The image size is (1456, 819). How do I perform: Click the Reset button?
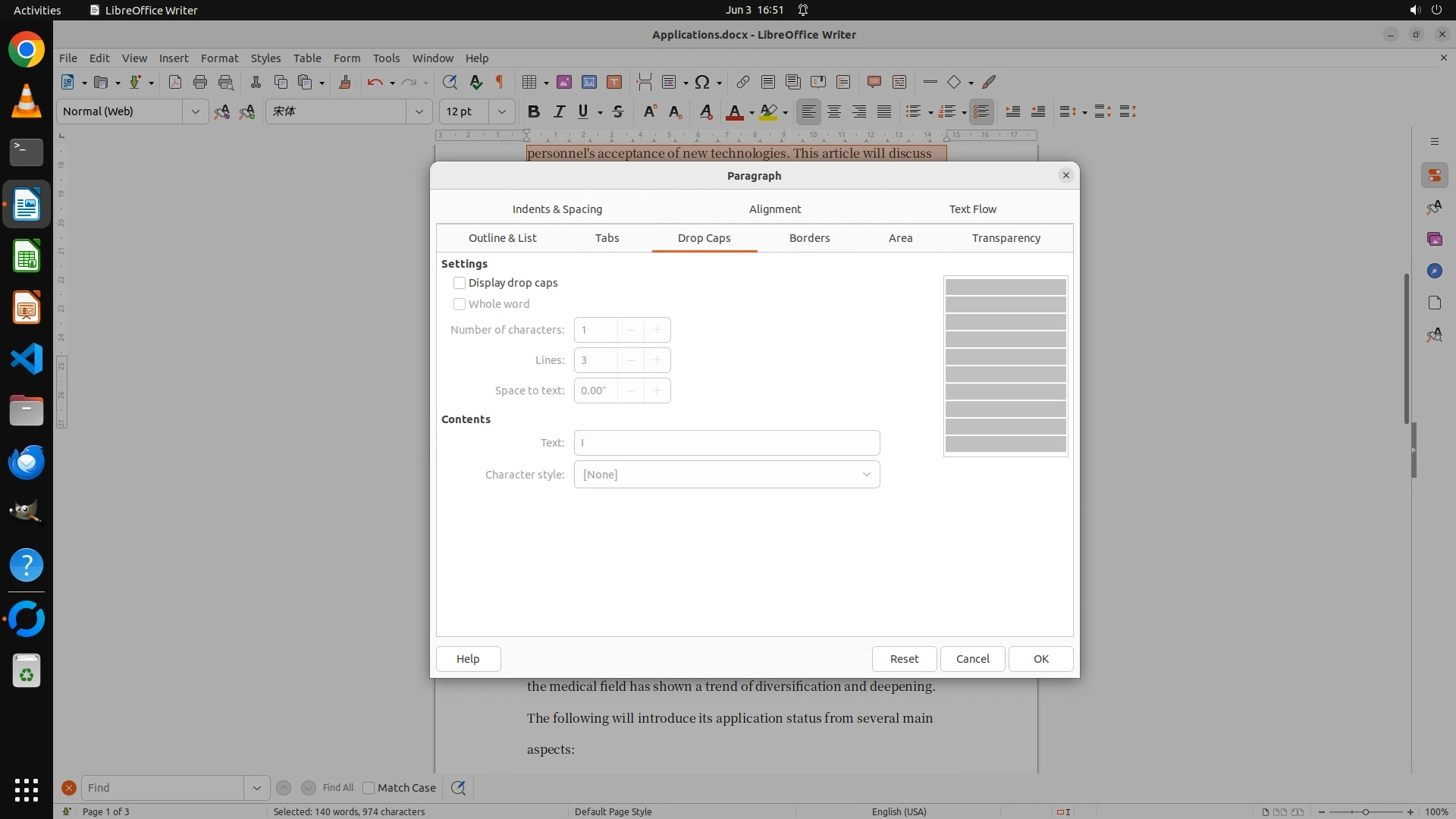click(904, 659)
